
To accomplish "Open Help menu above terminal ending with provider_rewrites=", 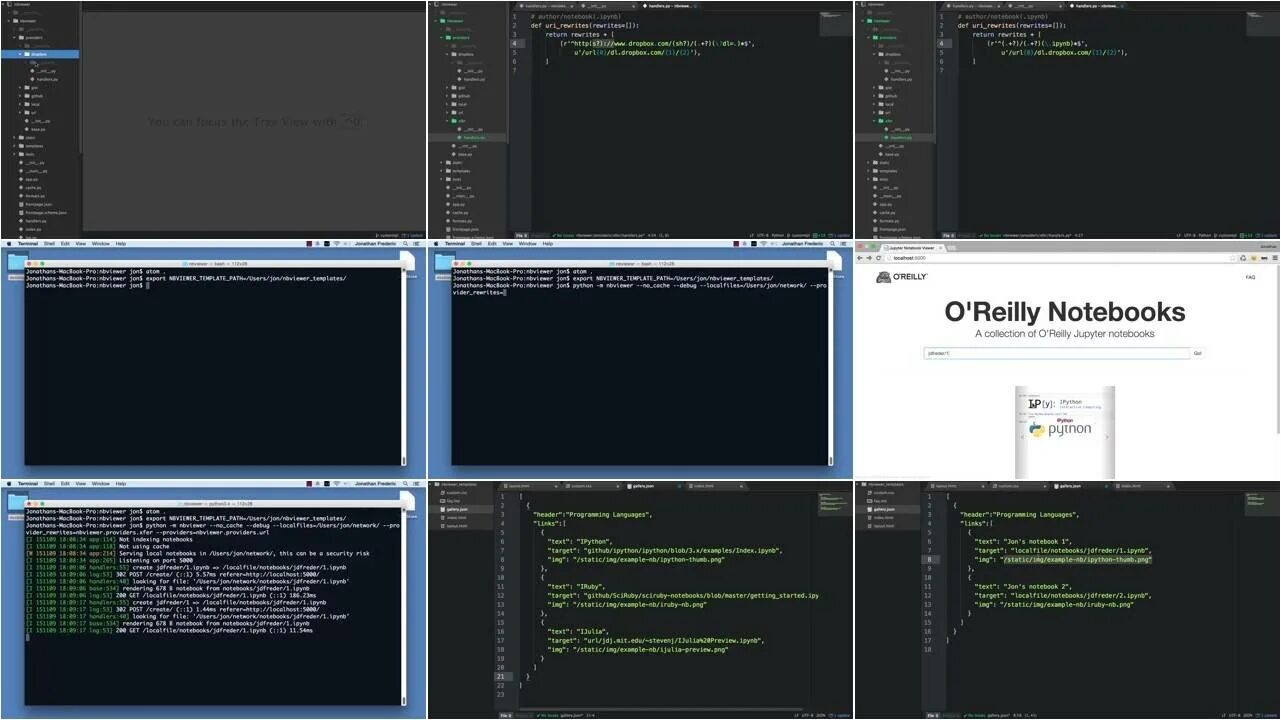I will (548, 243).
